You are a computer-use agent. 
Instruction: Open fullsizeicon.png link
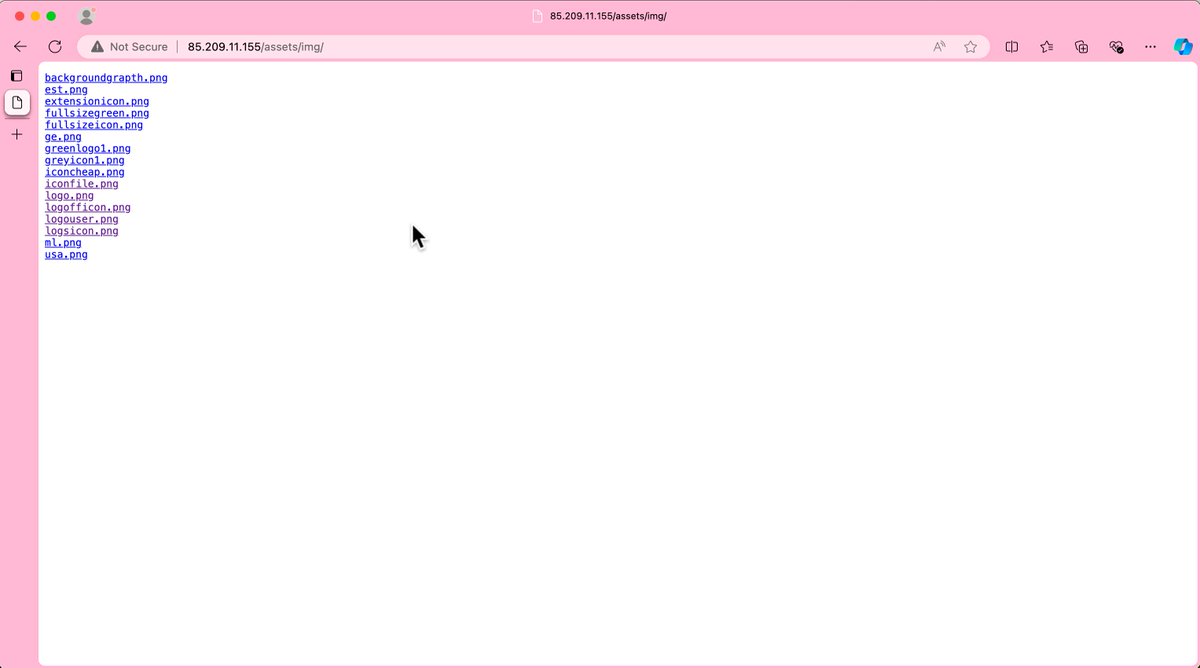pyautogui.click(x=94, y=125)
